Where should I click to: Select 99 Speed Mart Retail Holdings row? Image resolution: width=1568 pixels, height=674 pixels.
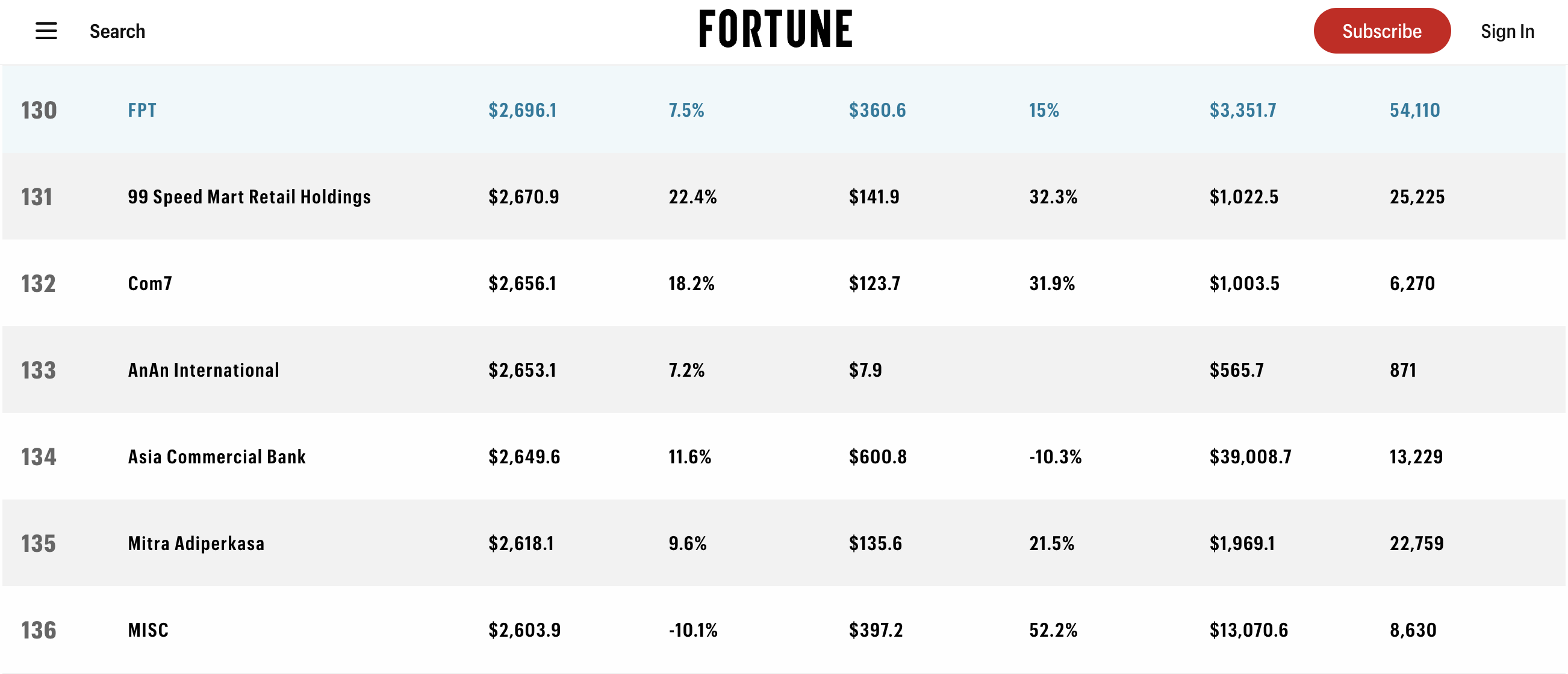click(x=784, y=196)
